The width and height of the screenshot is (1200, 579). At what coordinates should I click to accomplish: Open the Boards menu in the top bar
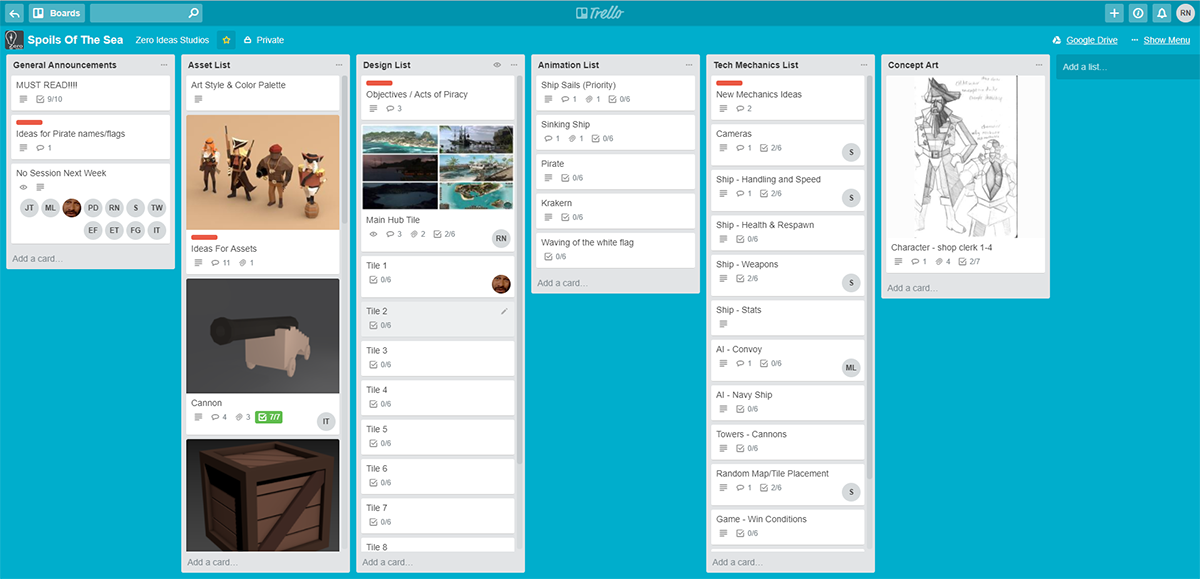click(x=55, y=12)
